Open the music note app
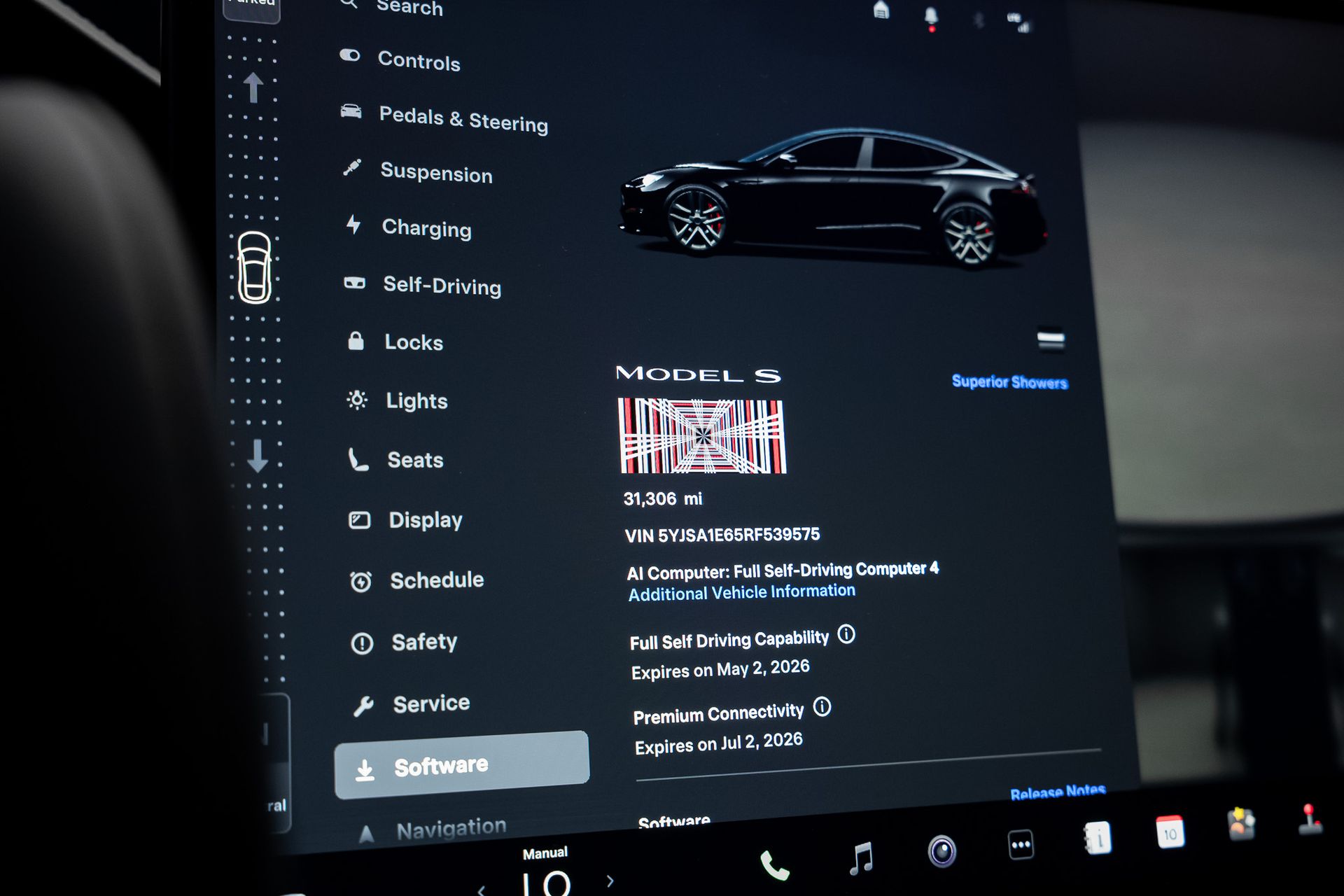The width and height of the screenshot is (1344, 896). tap(861, 858)
